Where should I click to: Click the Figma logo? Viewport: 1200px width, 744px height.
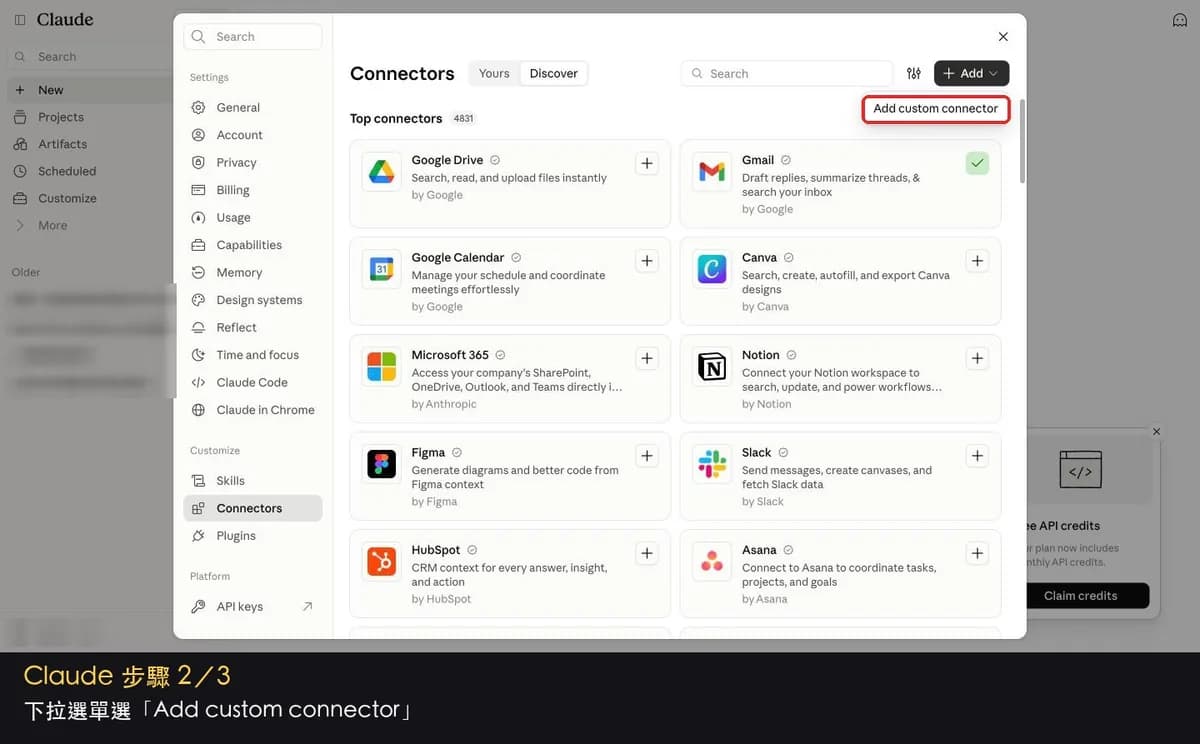pos(381,464)
